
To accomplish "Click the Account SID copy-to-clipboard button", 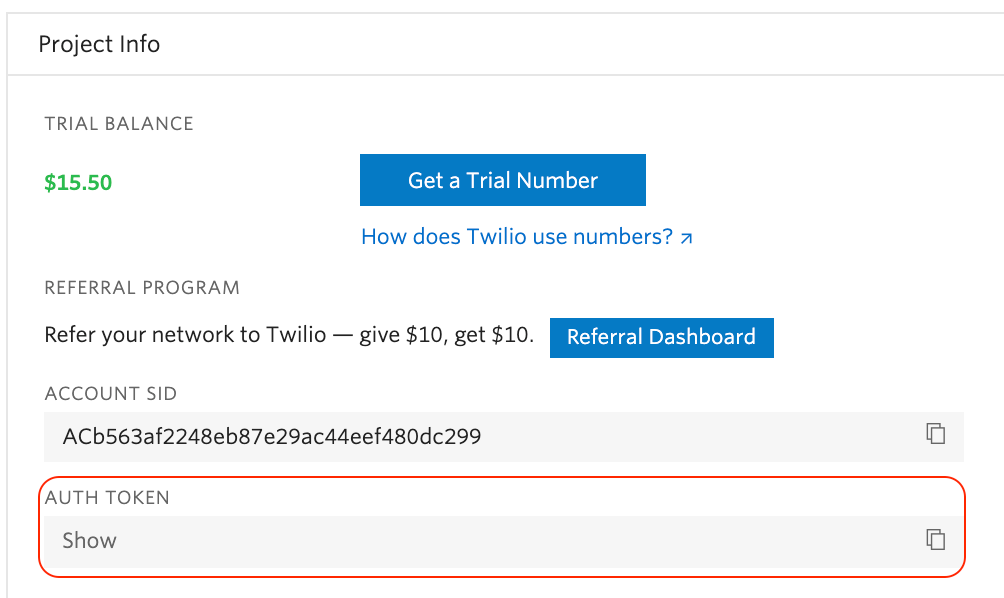I will (935, 434).
